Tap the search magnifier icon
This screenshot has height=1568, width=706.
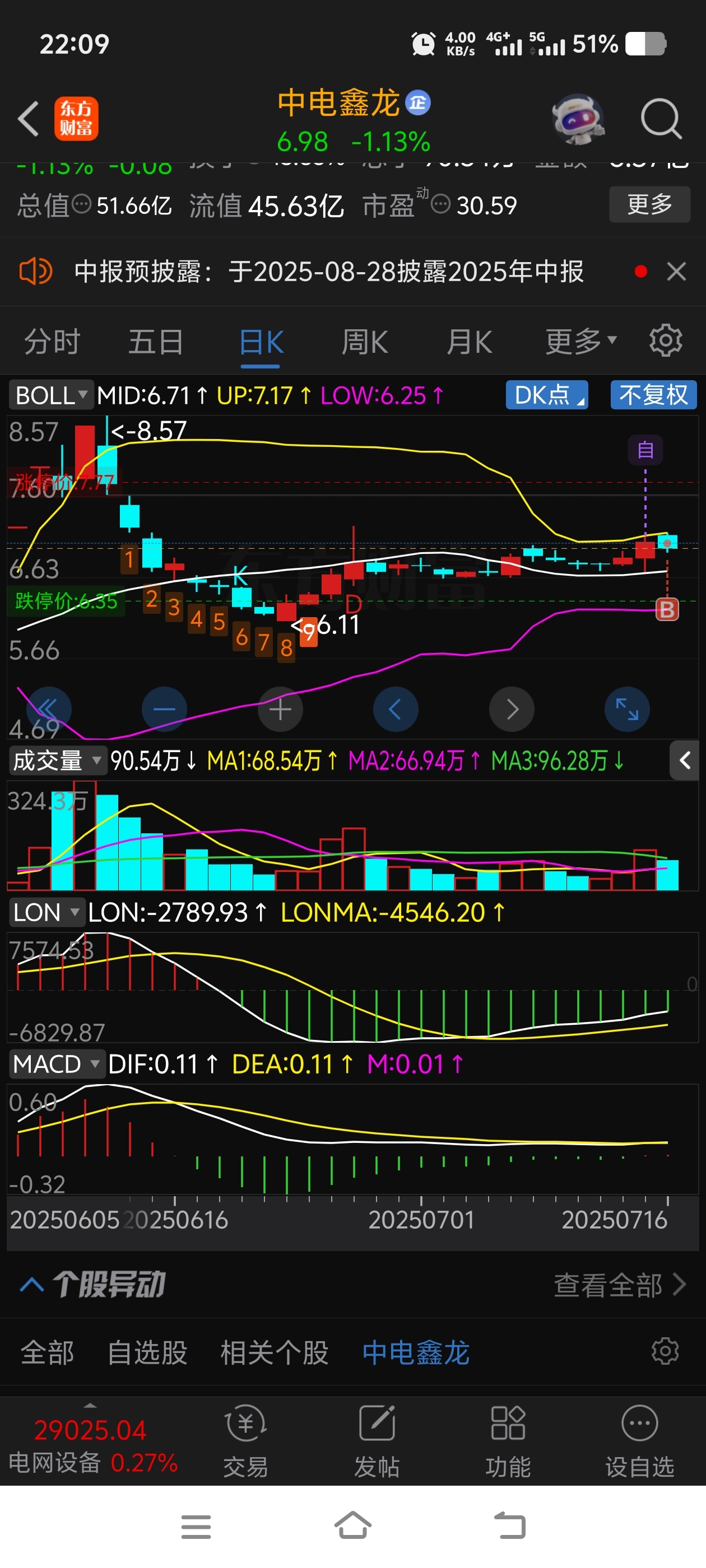pyautogui.click(x=661, y=119)
